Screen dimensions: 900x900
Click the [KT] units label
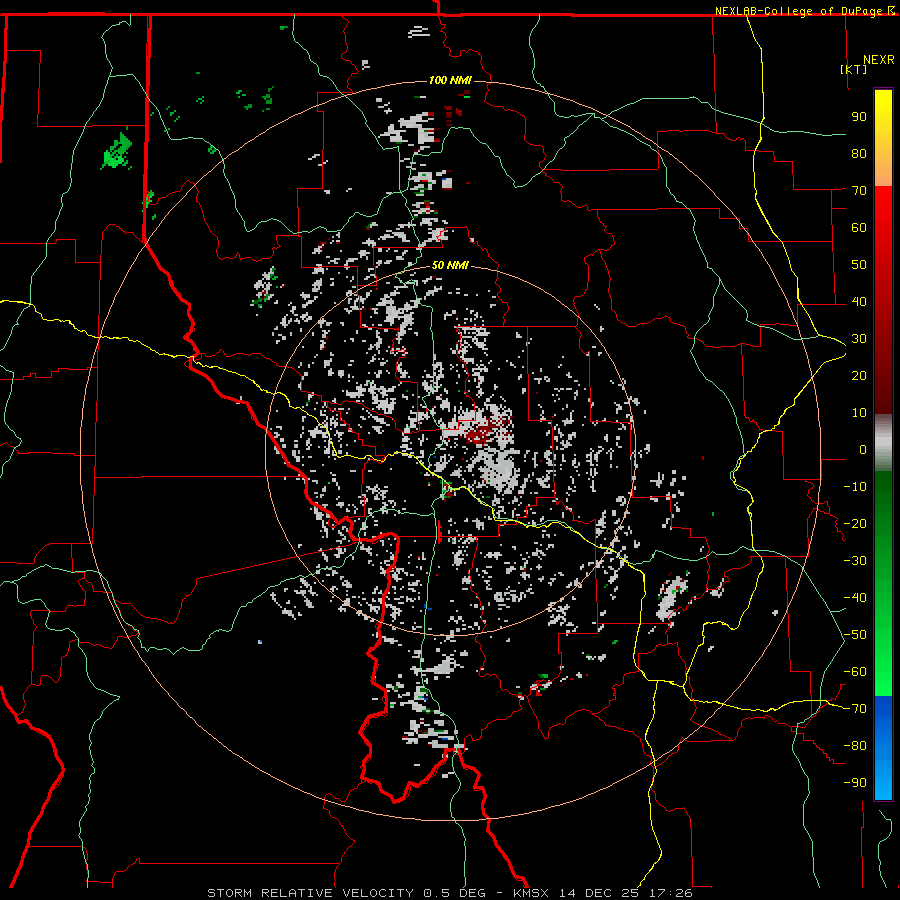pyautogui.click(x=853, y=69)
